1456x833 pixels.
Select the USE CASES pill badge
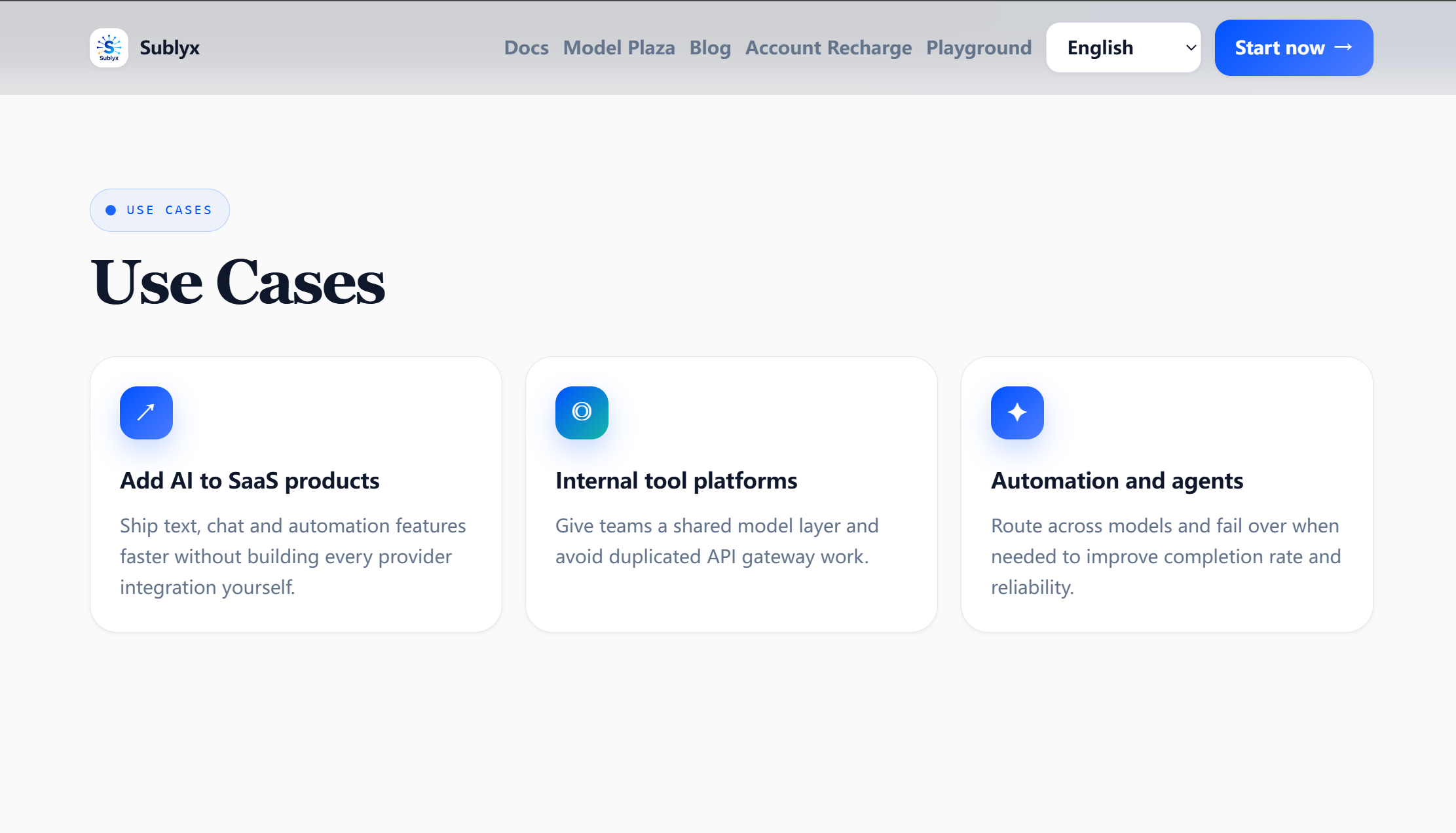(x=160, y=210)
